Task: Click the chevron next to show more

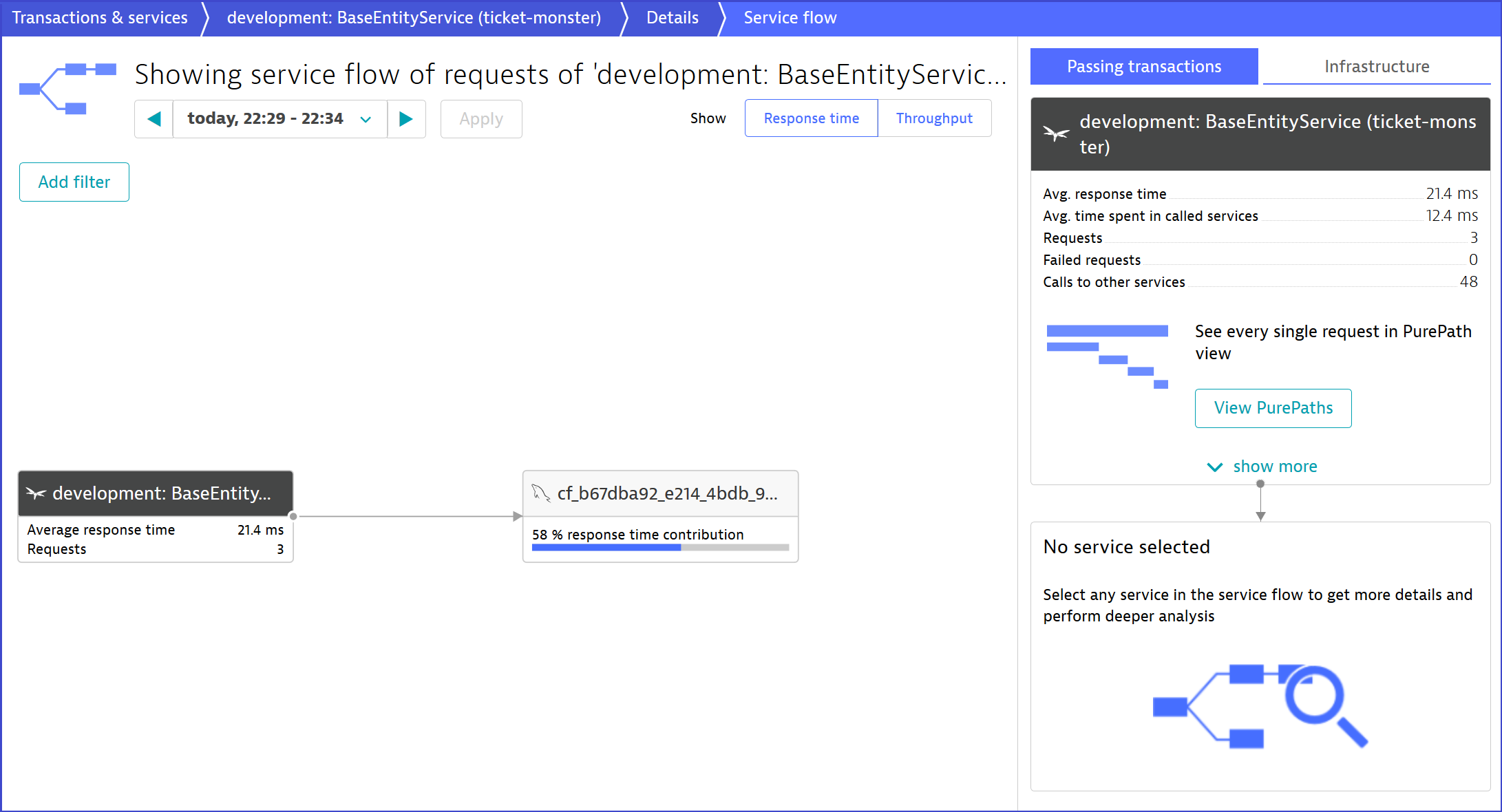Action: [x=1215, y=467]
